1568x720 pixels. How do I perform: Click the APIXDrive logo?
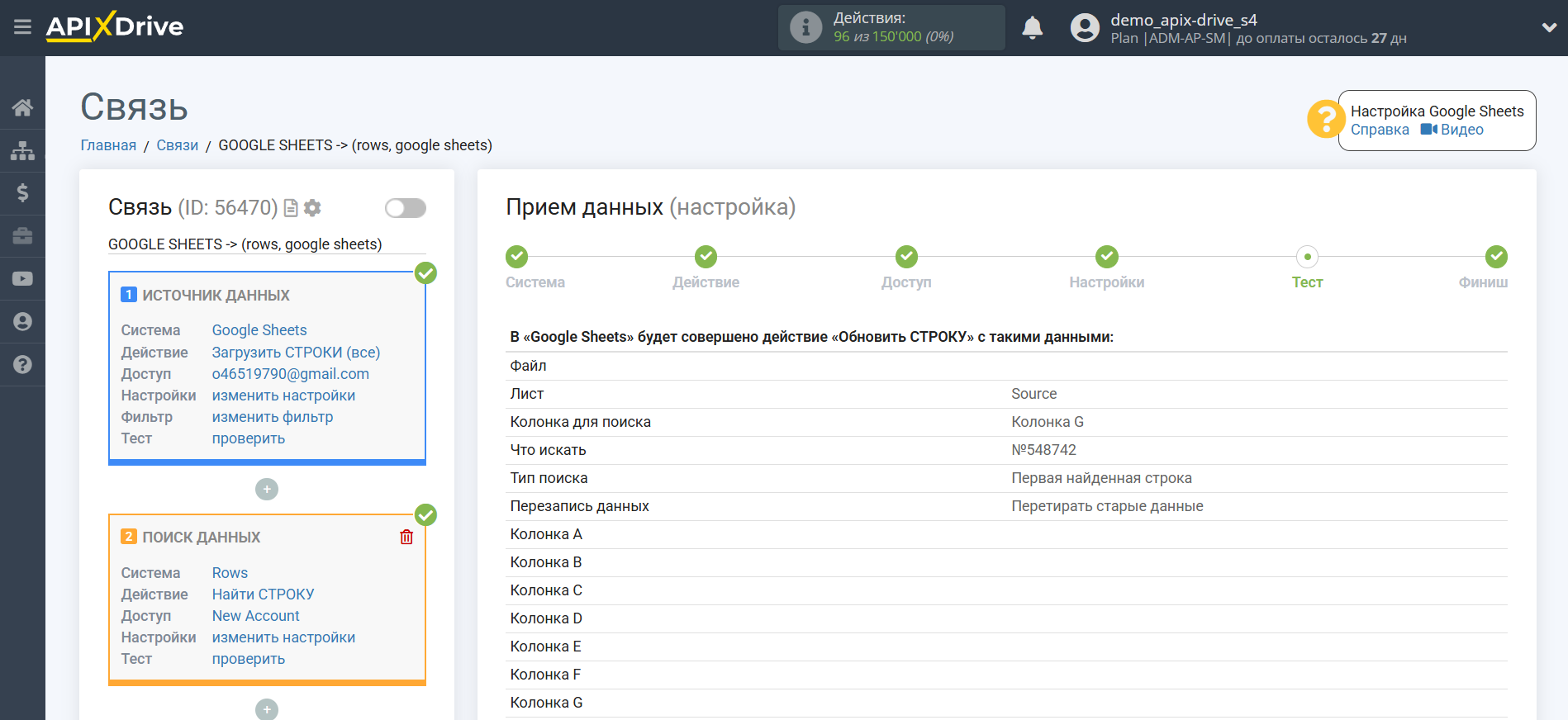pyautogui.click(x=115, y=27)
